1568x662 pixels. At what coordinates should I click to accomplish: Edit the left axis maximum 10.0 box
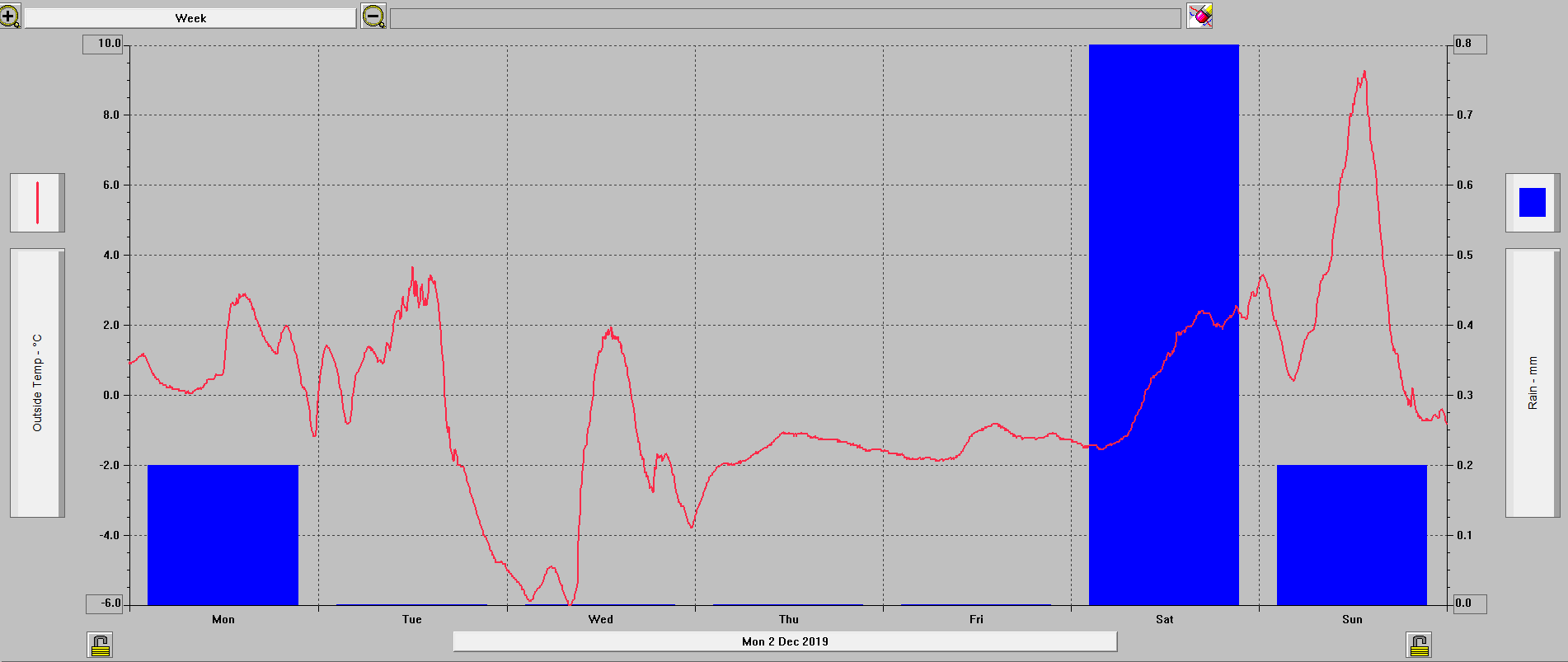103,44
